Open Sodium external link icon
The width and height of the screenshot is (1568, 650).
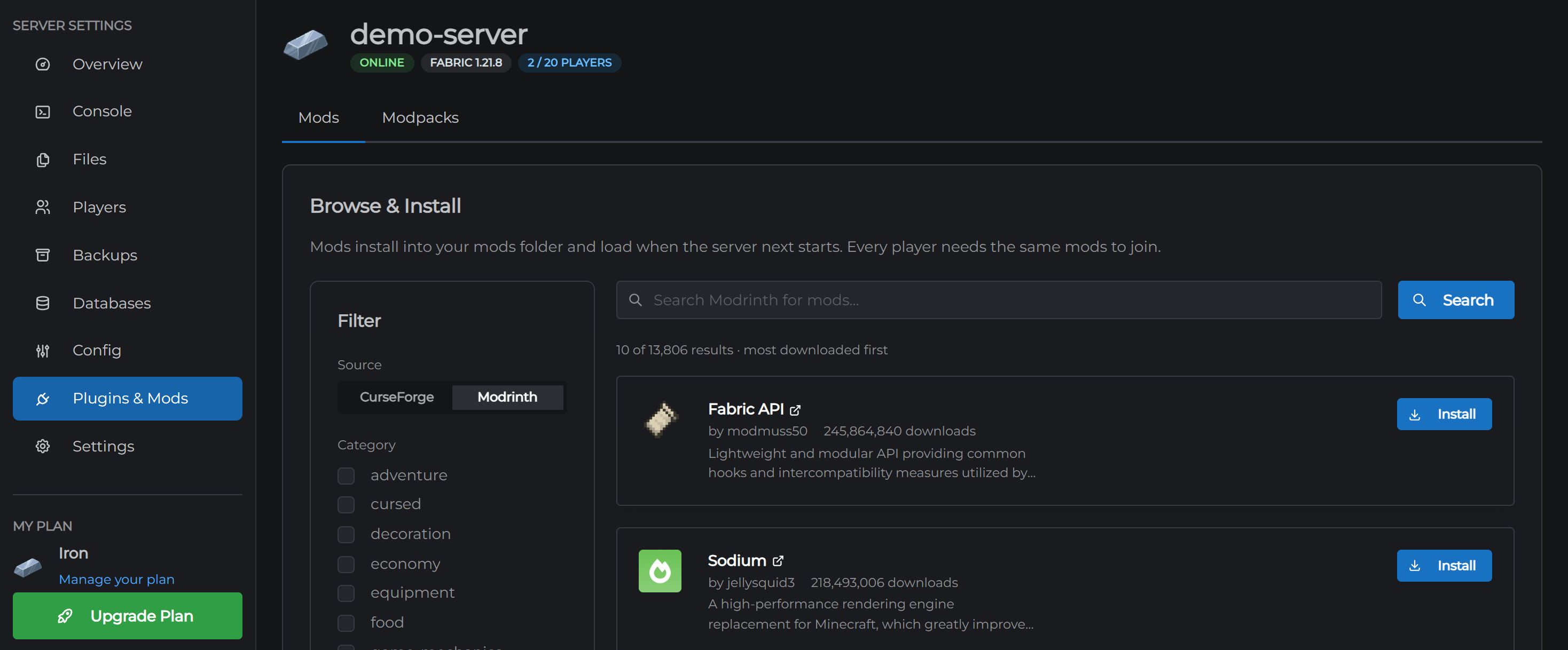(x=778, y=561)
